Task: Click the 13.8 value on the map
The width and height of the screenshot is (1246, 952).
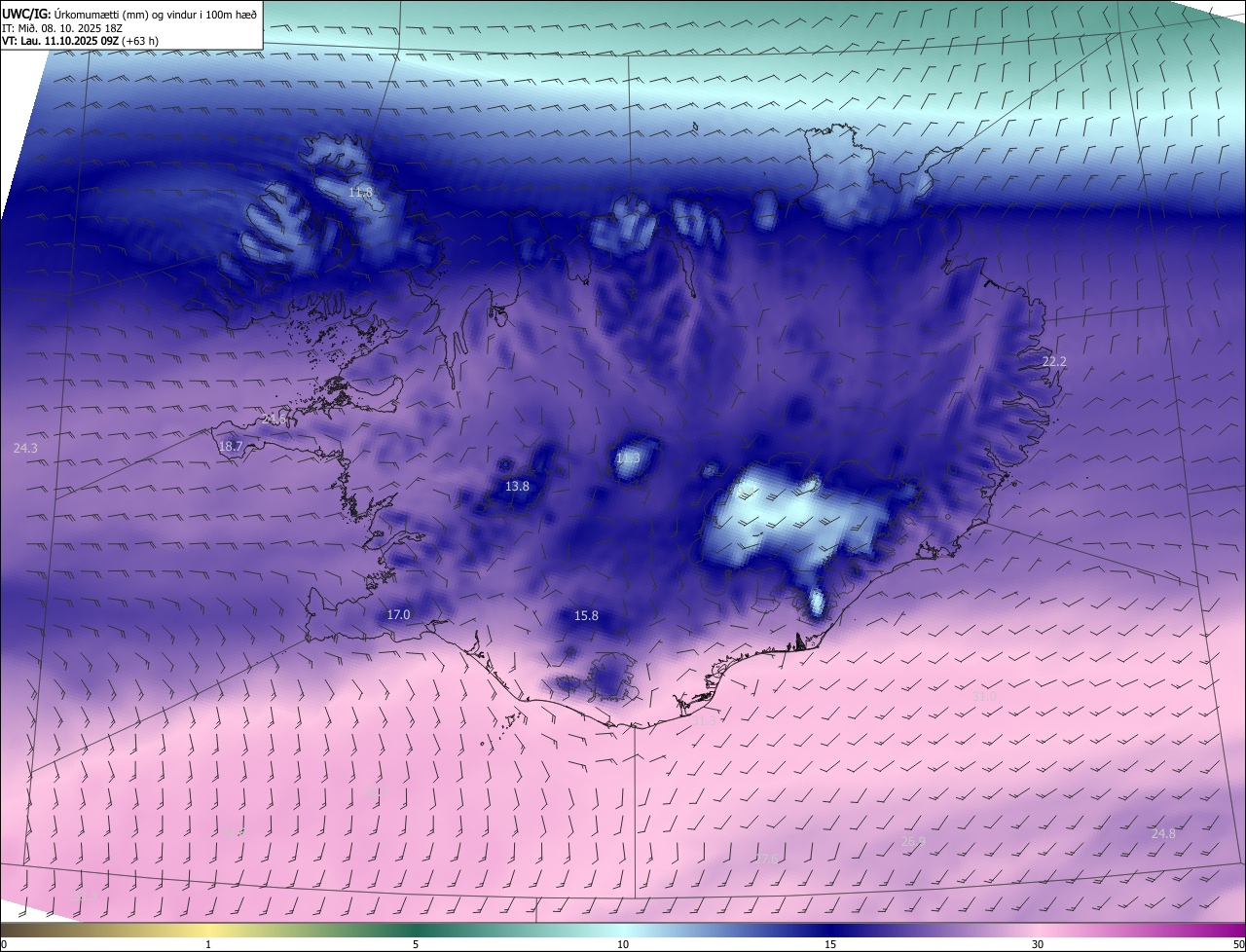Action: coord(517,486)
